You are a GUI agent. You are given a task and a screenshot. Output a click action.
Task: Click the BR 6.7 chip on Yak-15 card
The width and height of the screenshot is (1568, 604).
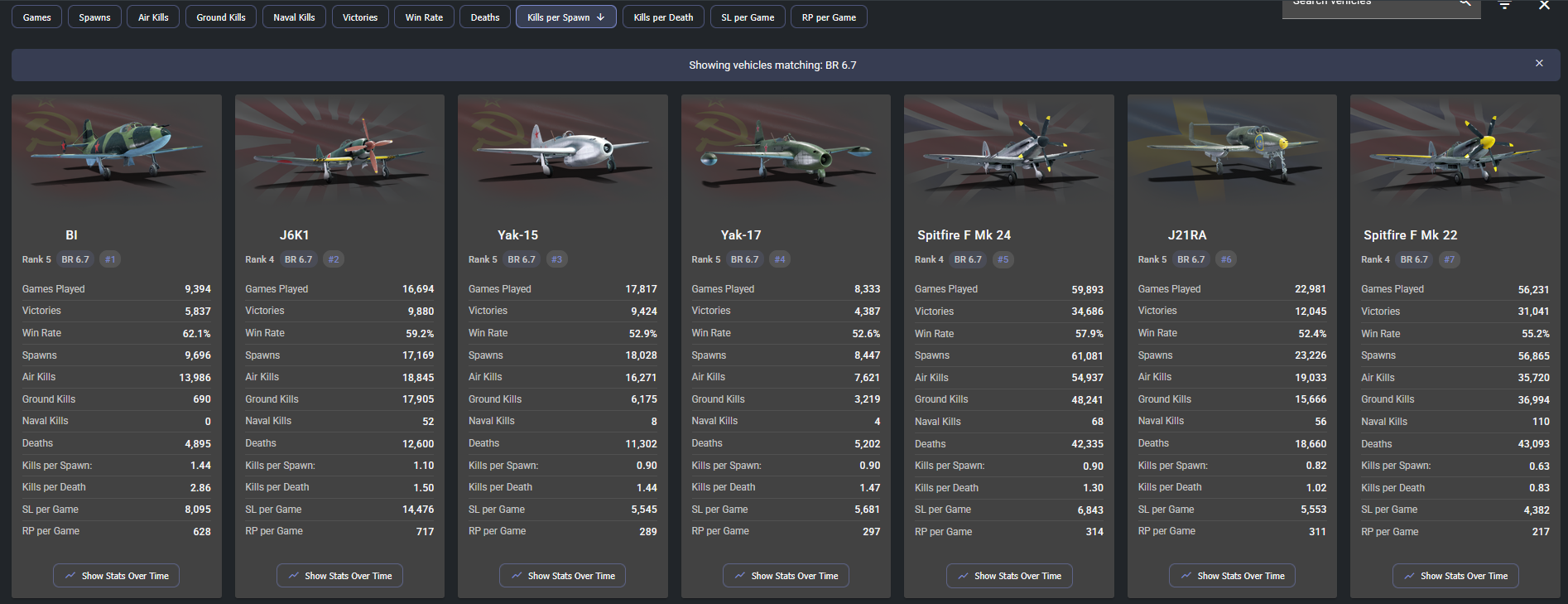tap(522, 259)
